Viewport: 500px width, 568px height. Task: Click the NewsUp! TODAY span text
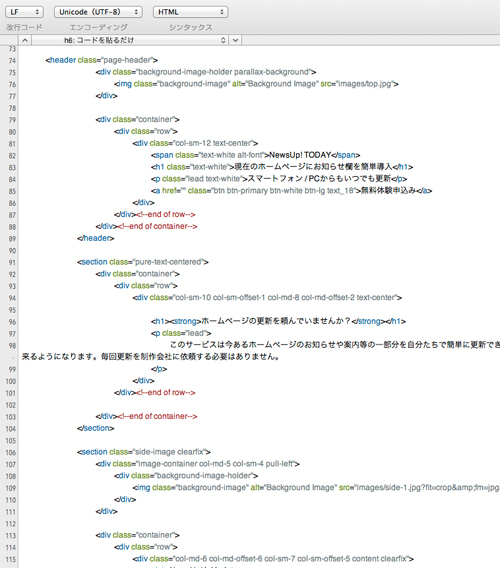point(300,155)
